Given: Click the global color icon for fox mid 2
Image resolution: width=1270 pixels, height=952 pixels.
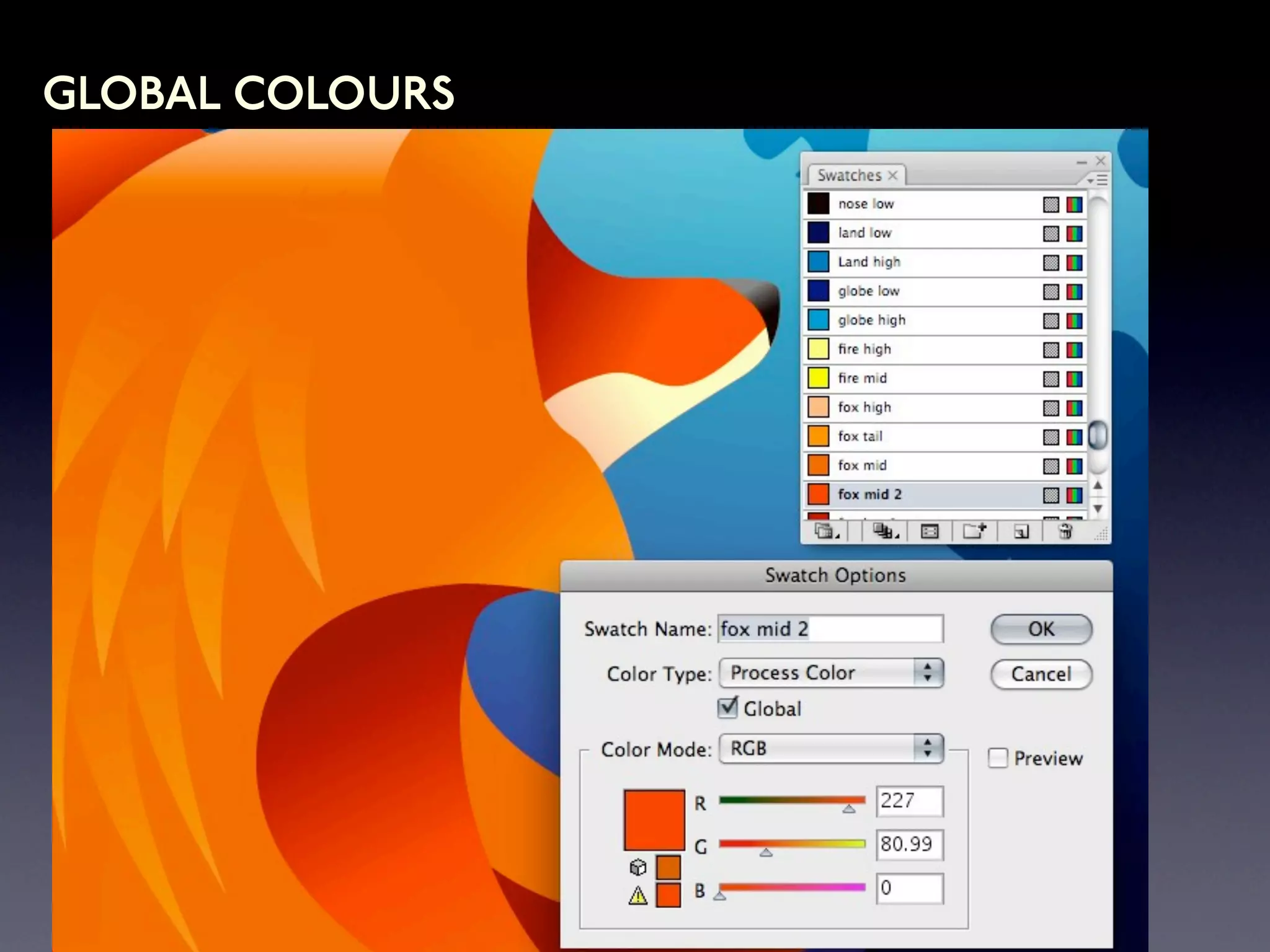Looking at the screenshot, I should 1050,495.
